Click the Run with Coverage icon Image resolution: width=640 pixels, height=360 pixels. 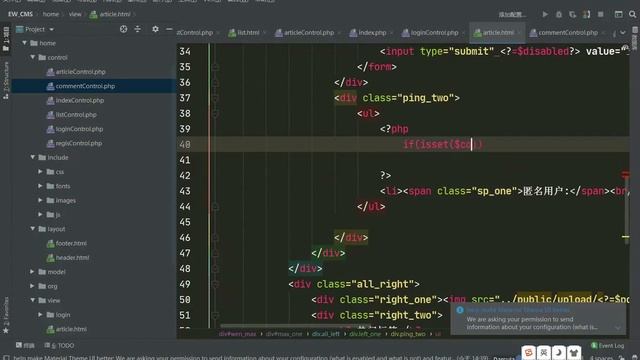click(573, 14)
